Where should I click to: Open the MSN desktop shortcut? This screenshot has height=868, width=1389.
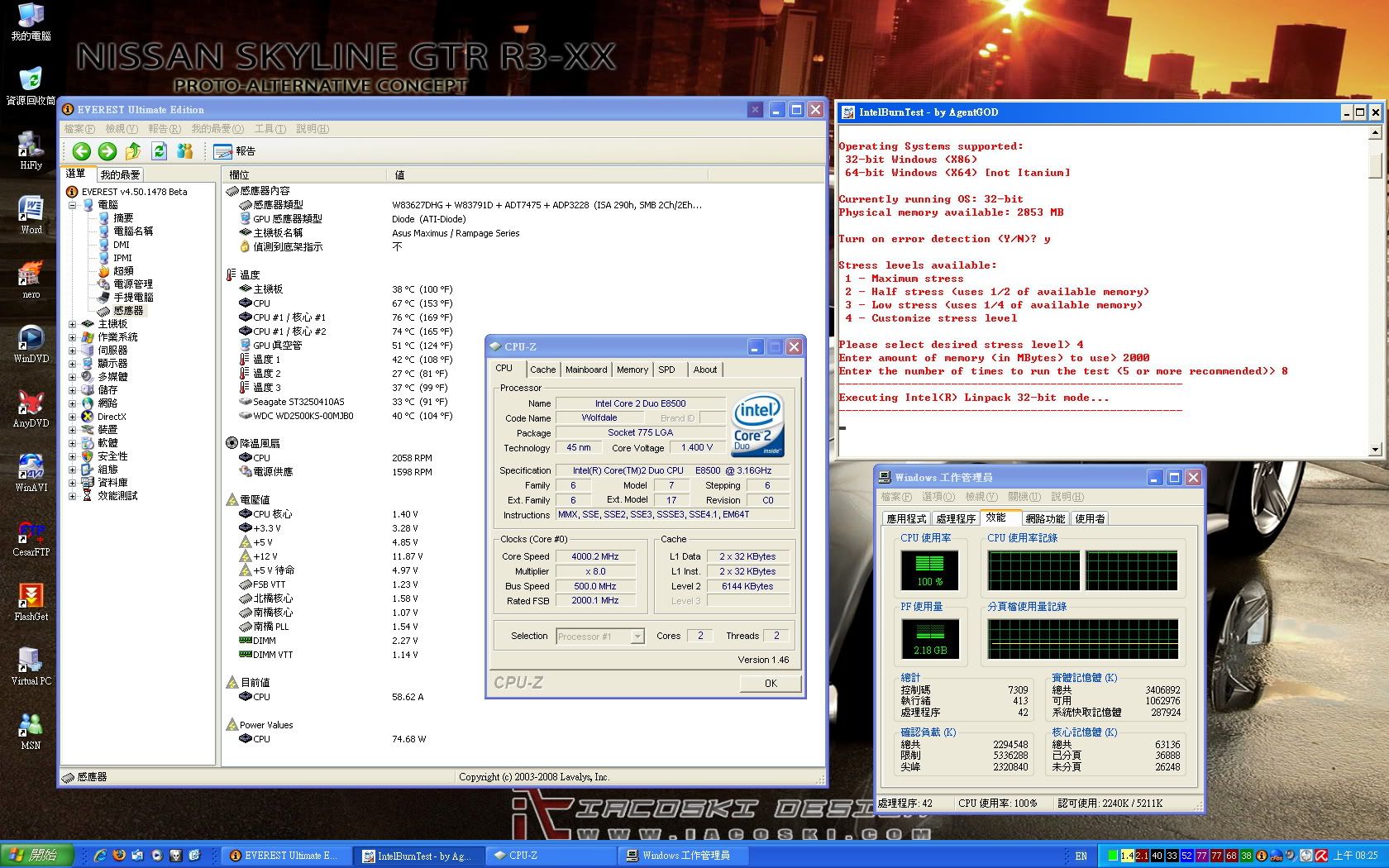click(31, 731)
